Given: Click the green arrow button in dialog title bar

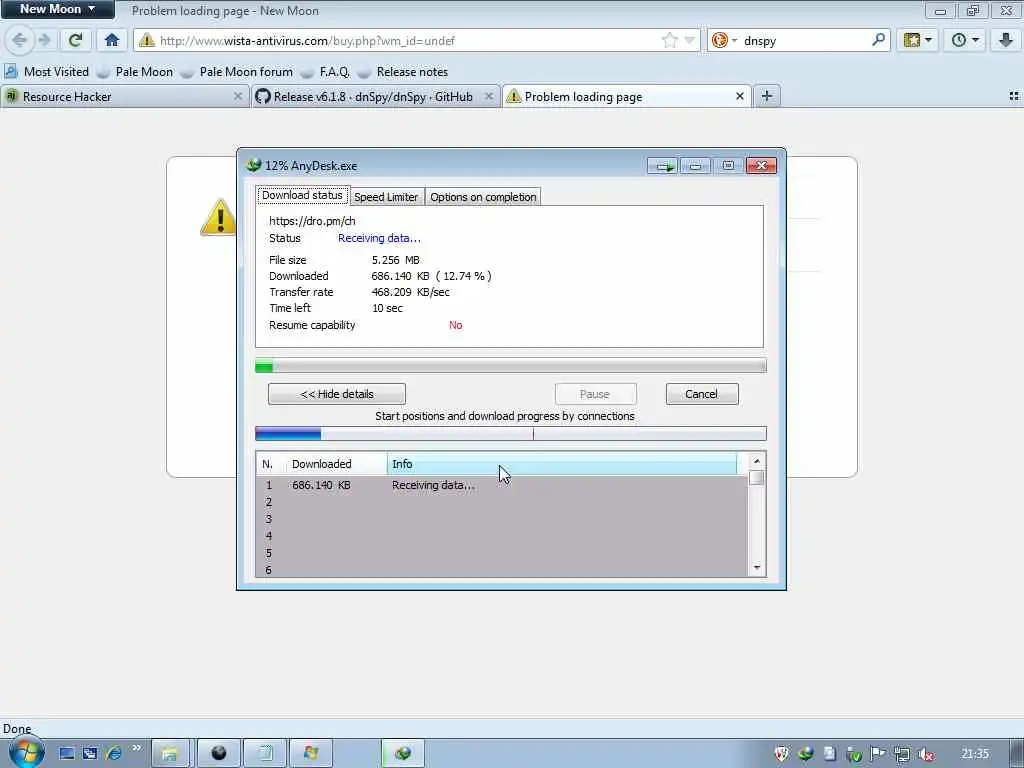Looking at the screenshot, I should point(664,166).
